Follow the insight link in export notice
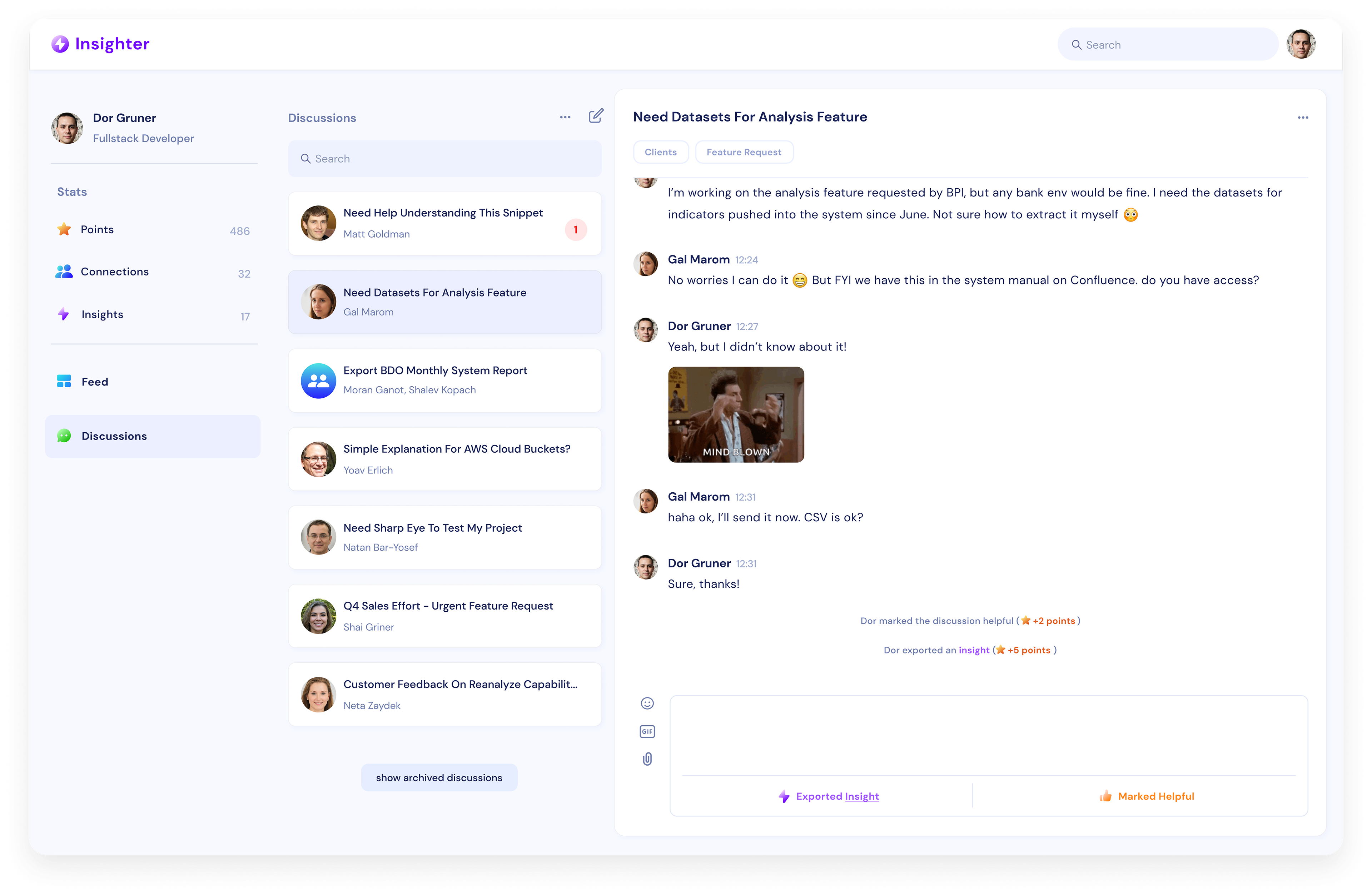Viewport: 1372px width, 895px height. (974, 650)
